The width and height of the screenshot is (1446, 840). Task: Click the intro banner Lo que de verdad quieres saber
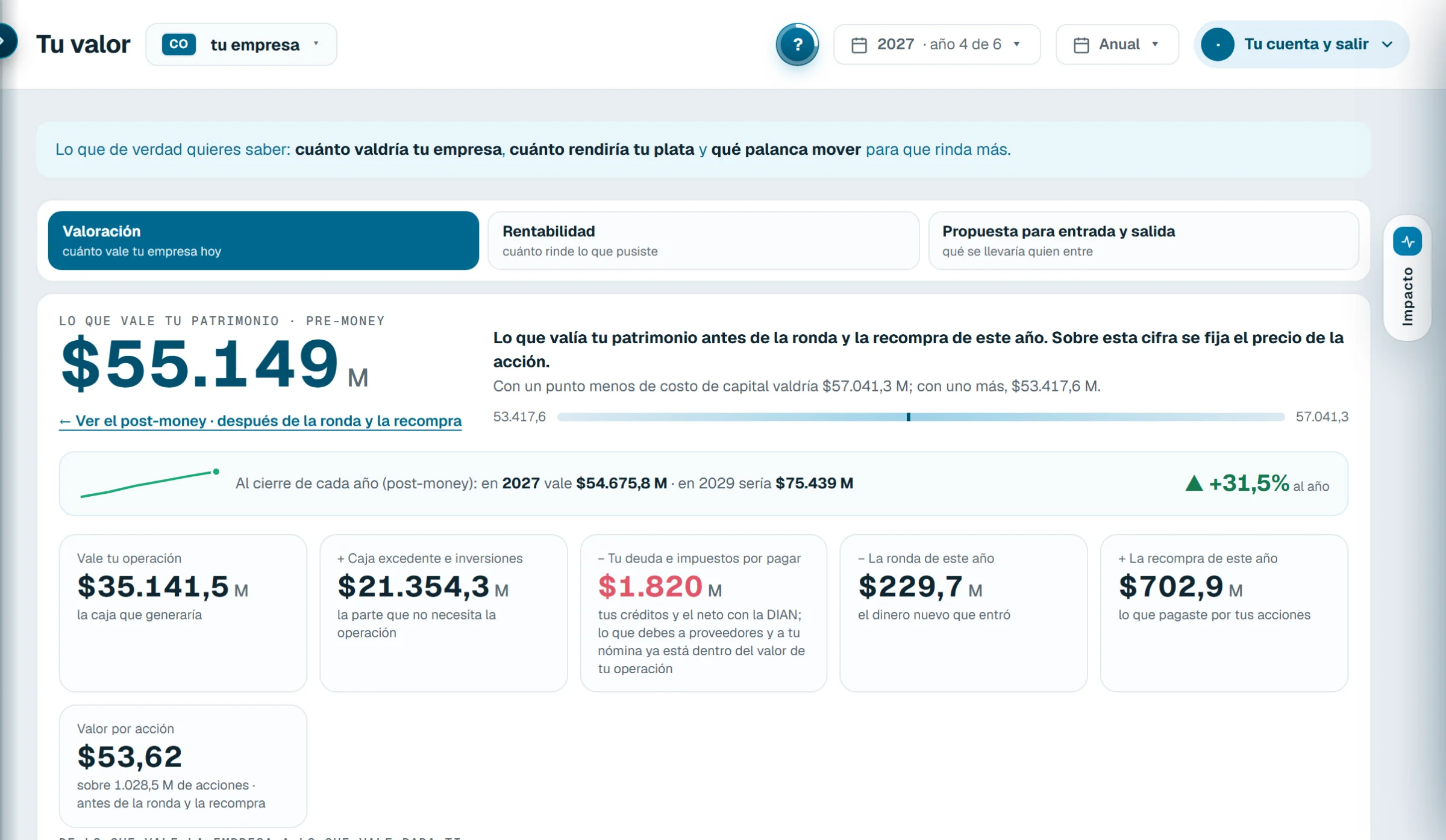703,149
